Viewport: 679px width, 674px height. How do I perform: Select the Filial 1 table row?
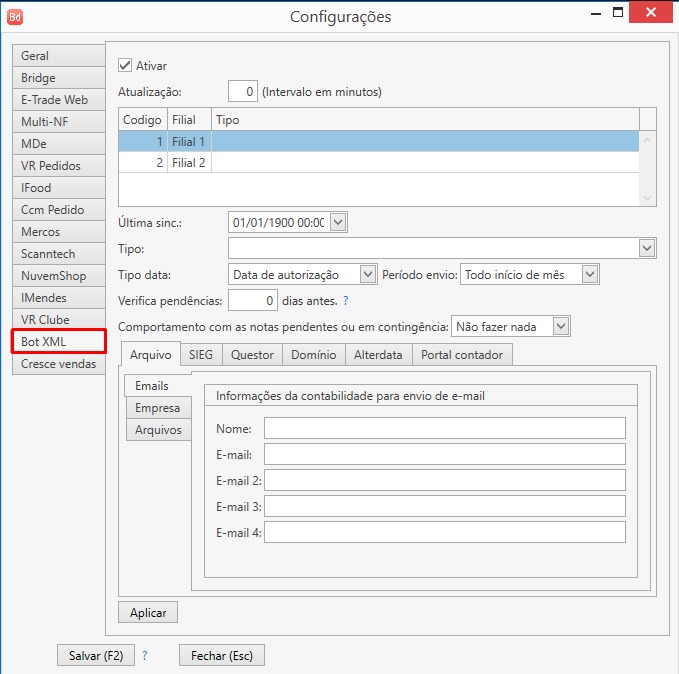pyautogui.click(x=379, y=141)
